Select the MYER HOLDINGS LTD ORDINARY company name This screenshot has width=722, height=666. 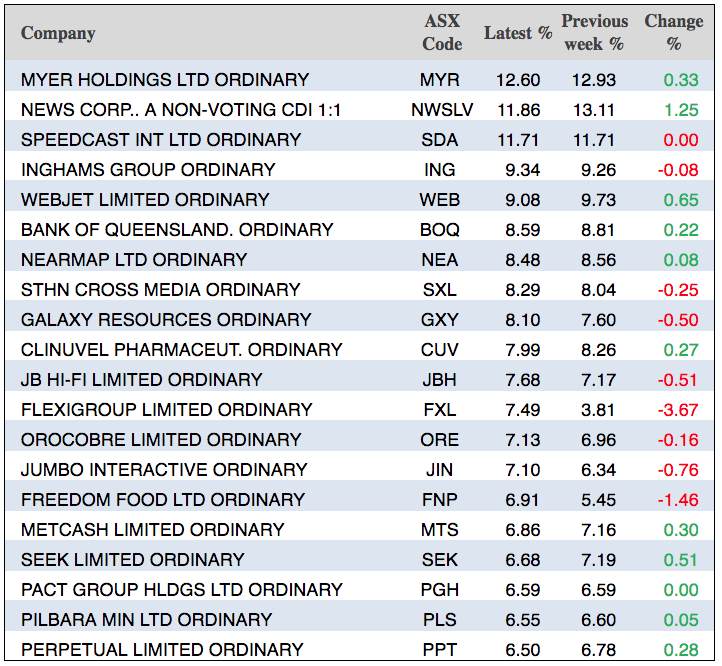[x=165, y=80]
